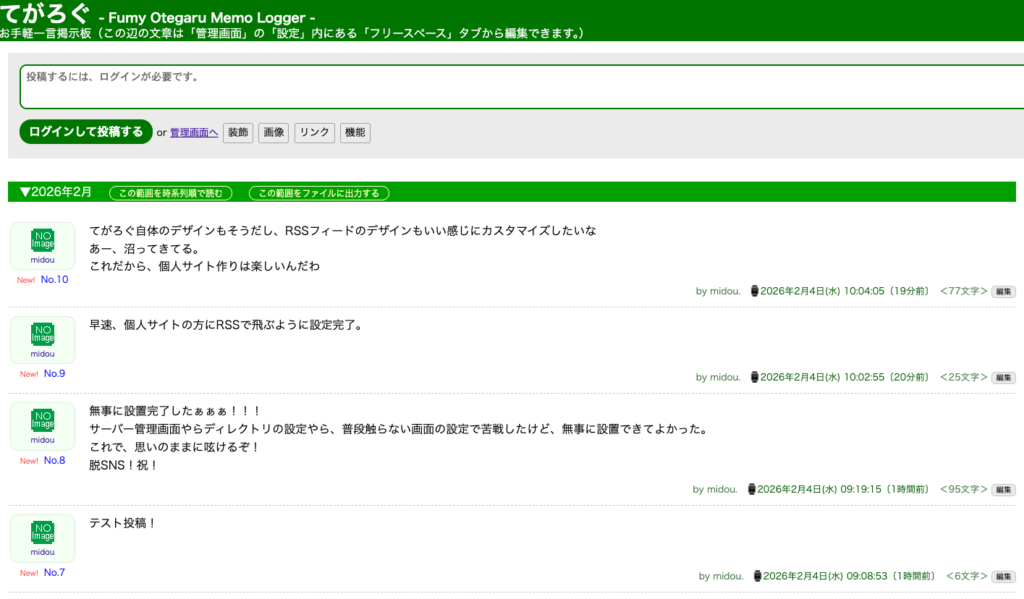Focus the post message text area
1024x599 pixels.
(x=520, y=86)
